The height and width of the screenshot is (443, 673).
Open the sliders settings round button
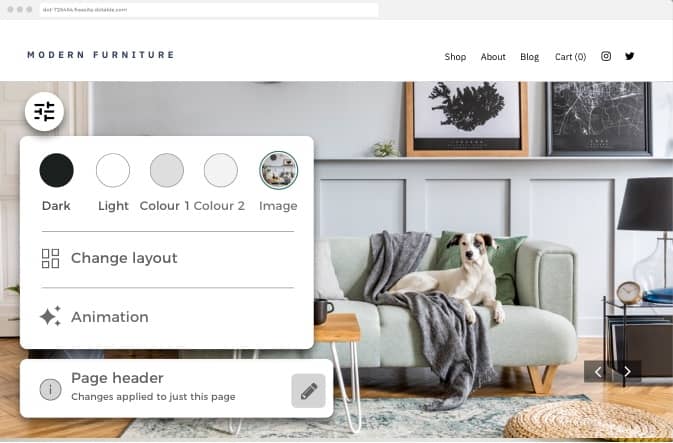pos(44,112)
